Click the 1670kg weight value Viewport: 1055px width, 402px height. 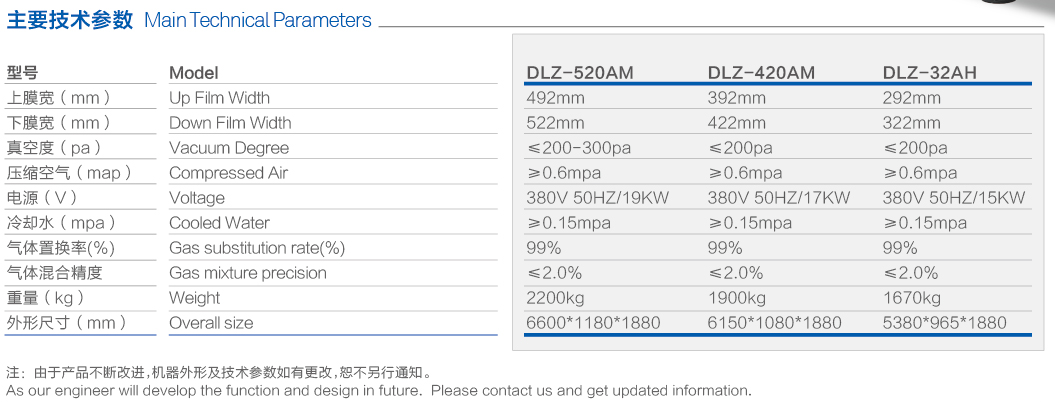click(911, 298)
